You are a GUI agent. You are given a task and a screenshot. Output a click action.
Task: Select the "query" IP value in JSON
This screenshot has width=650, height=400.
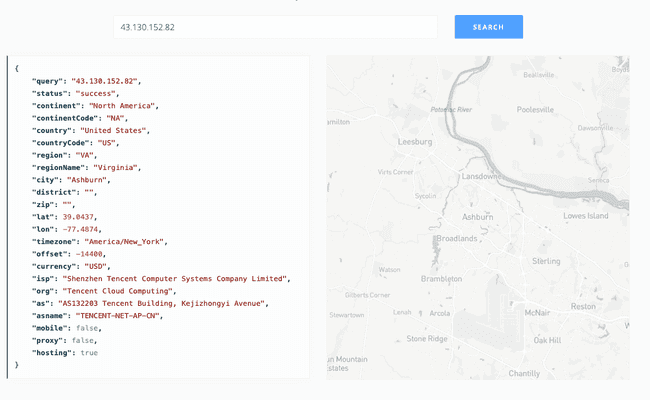click(x=104, y=81)
